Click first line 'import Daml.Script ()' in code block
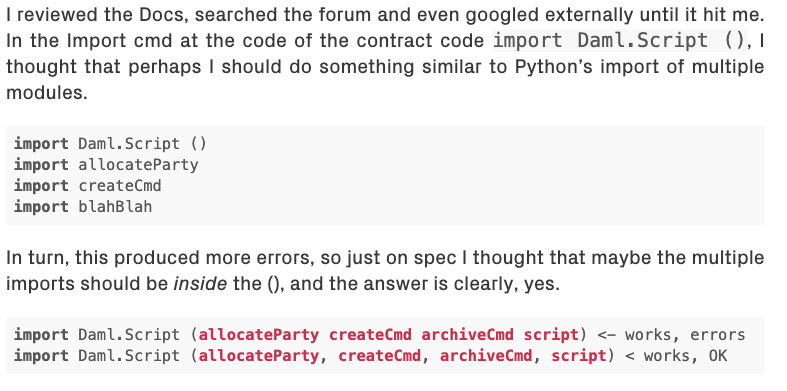Screen dimensions: 787x391 pos(110,144)
